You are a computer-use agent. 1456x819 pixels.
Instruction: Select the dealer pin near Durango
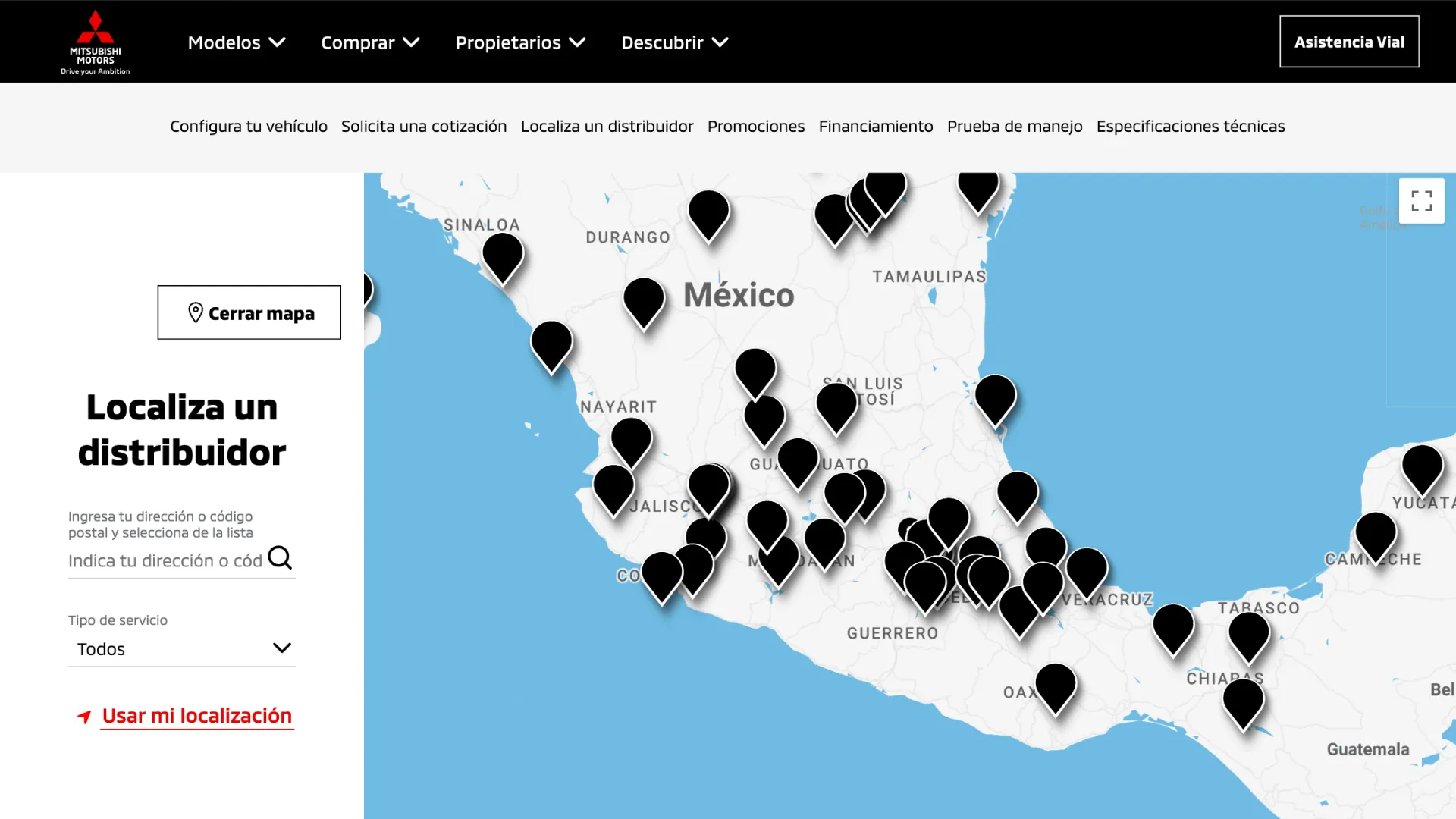pyautogui.click(x=643, y=298)
